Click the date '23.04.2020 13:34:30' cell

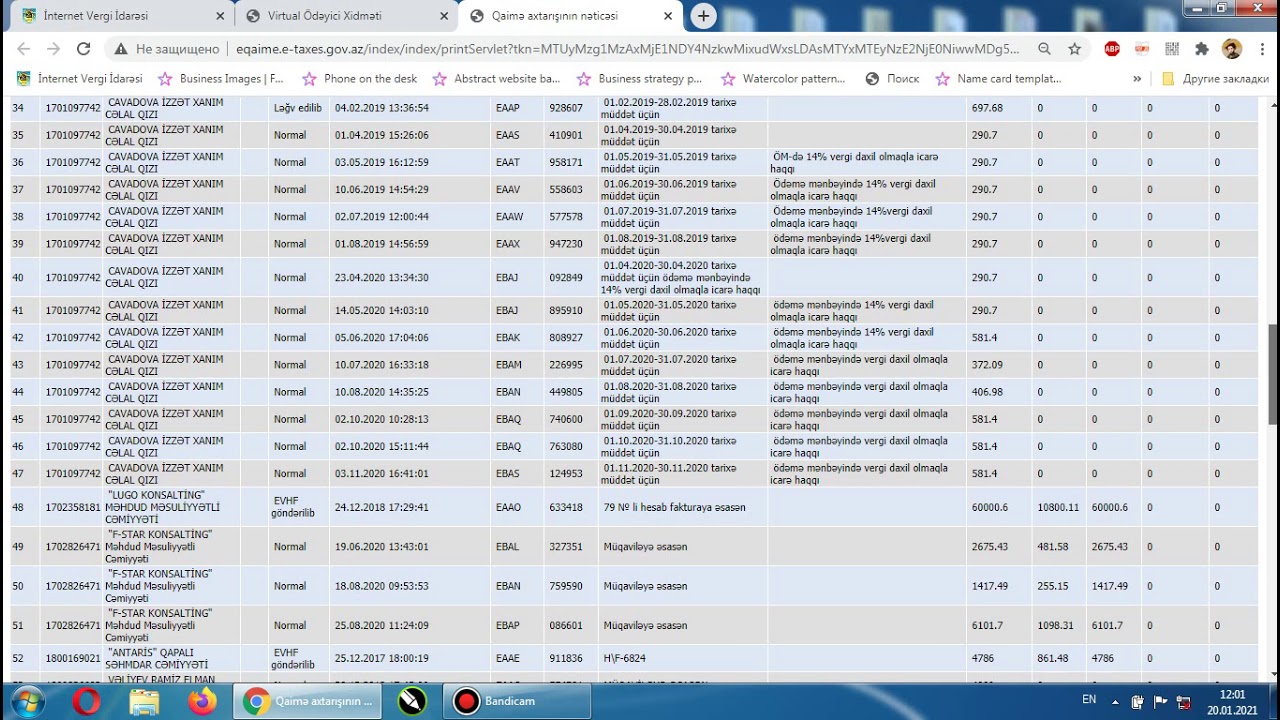click(382, 278)
